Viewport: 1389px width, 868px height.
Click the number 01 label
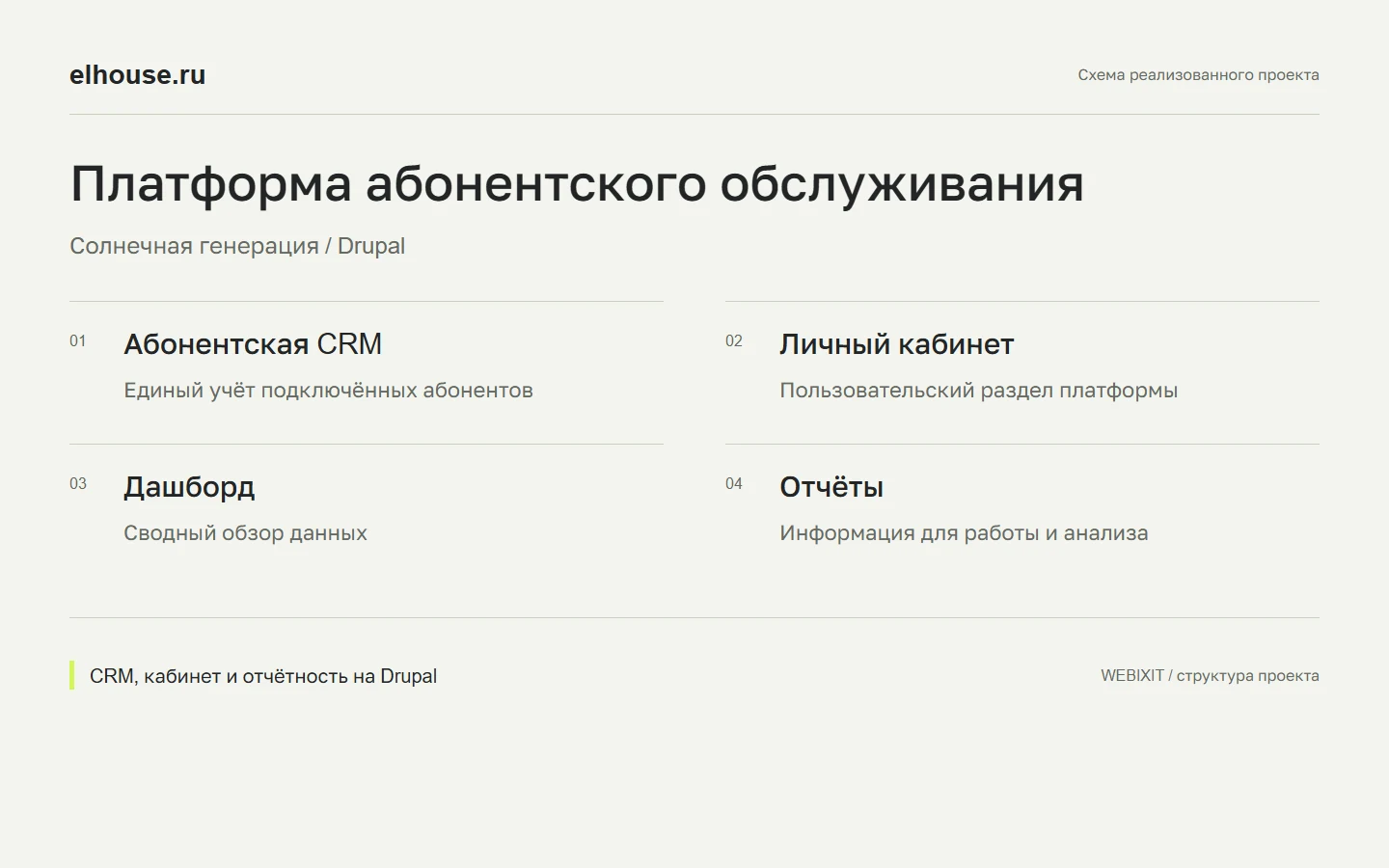[x=78, y=341]
